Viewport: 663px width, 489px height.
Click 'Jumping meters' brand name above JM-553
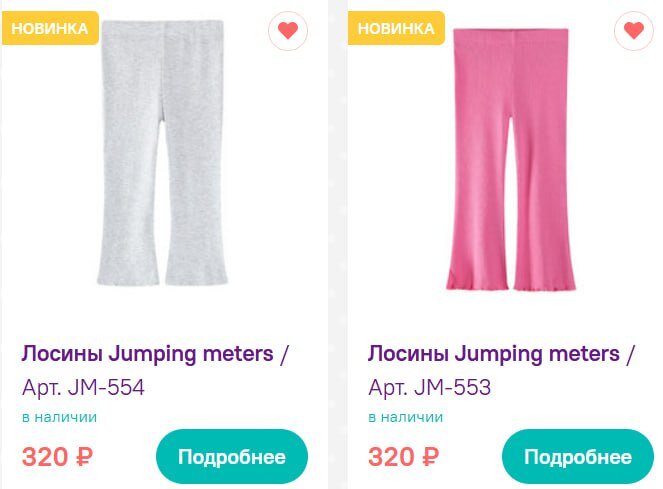click(x=535, y=354)
